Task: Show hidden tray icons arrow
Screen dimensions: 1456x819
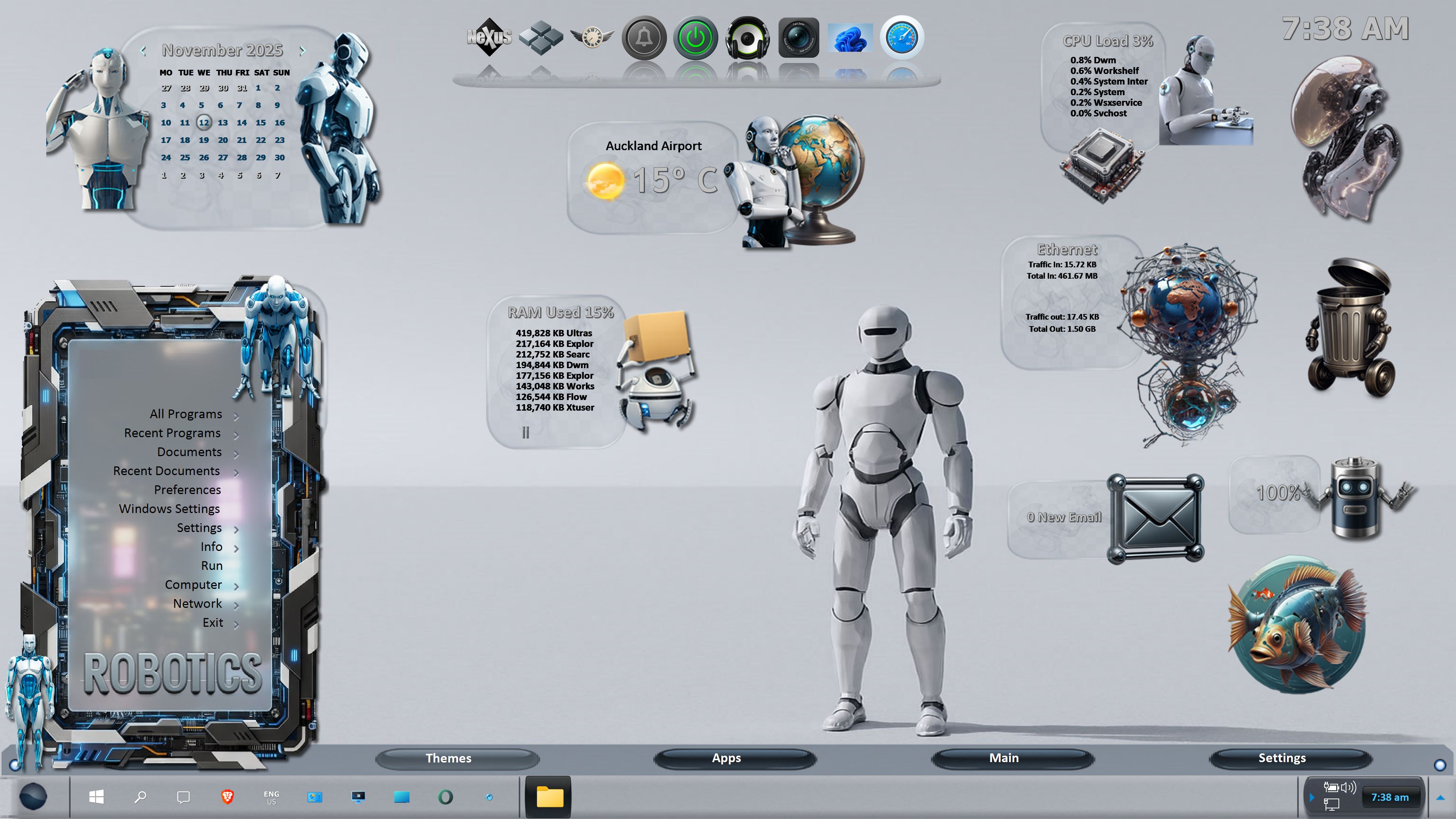Action: click(1440, 797)
